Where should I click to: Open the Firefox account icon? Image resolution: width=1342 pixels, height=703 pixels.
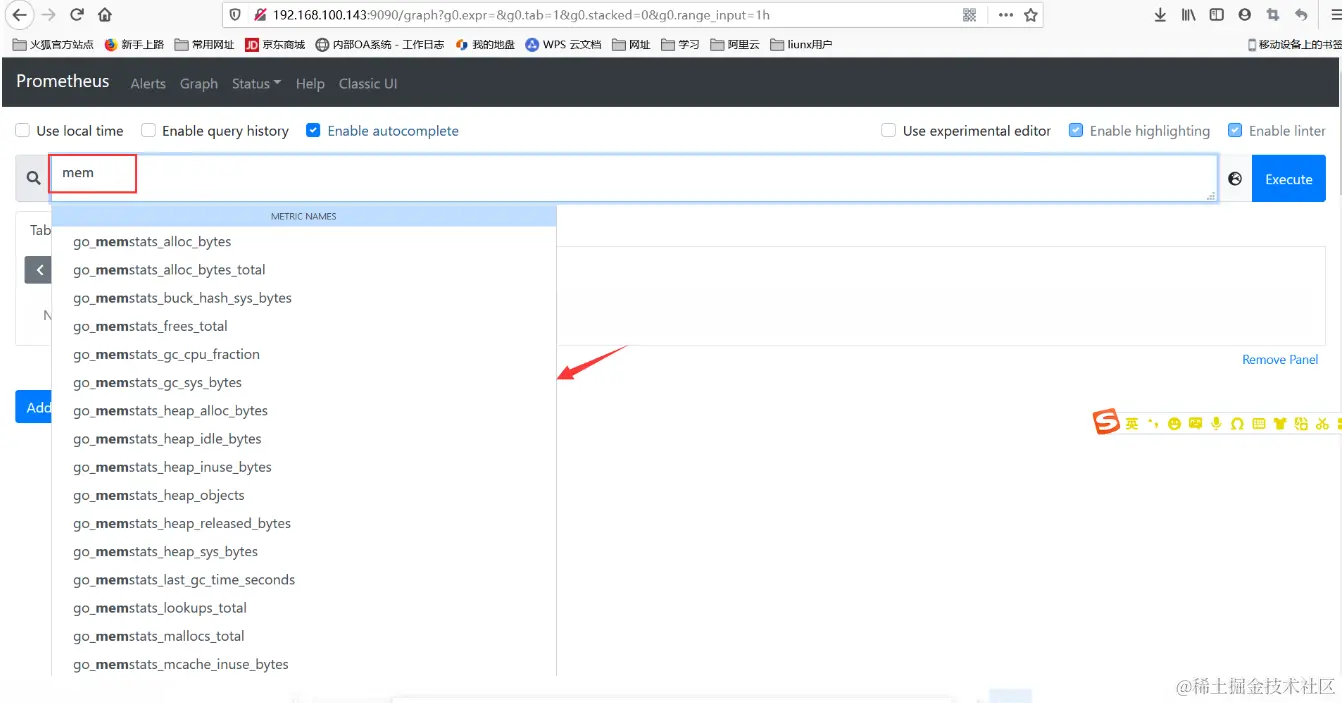[1244, 15]
